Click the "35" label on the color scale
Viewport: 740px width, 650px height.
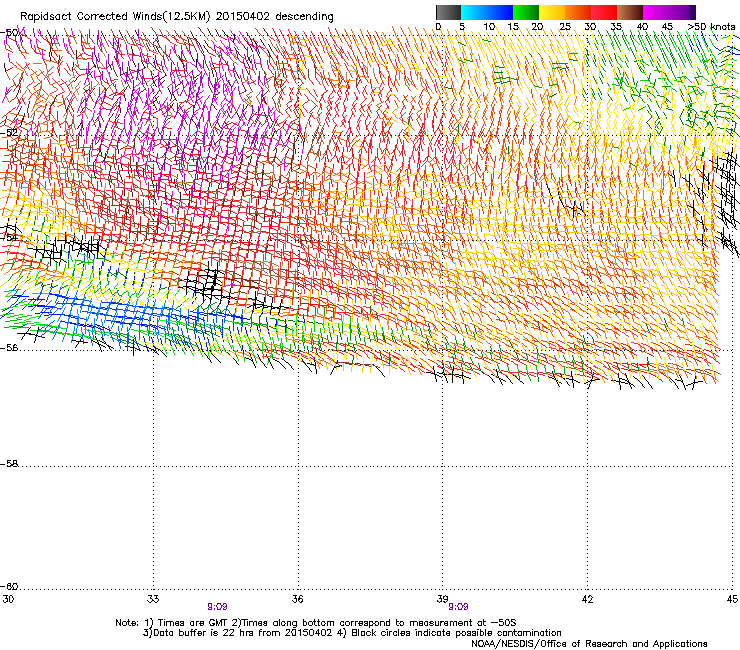[x=616, y=27]
